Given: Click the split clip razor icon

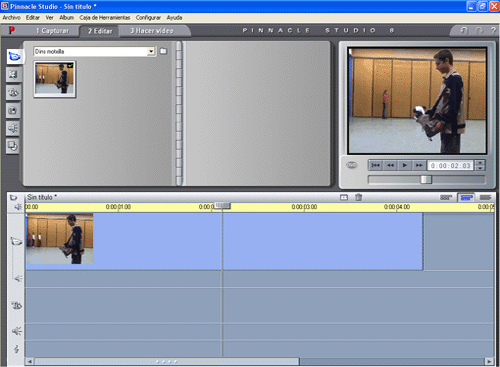Looking at the screenshot, I should pyautogui.click(x=344, y=197).
